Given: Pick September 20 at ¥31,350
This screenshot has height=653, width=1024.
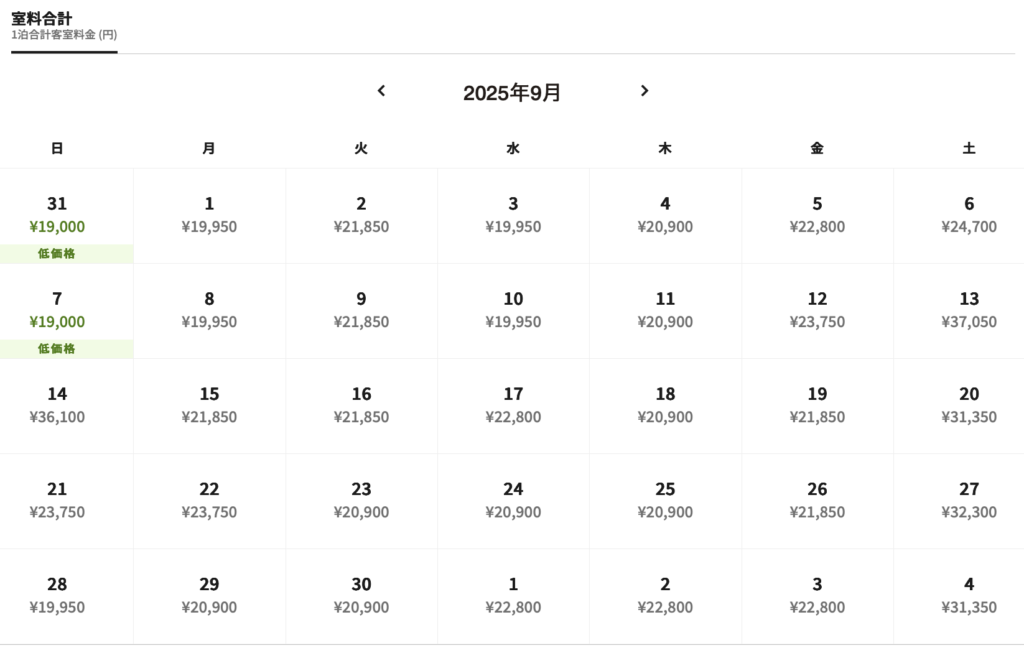Looking at the screenshot, I should 968,406.
